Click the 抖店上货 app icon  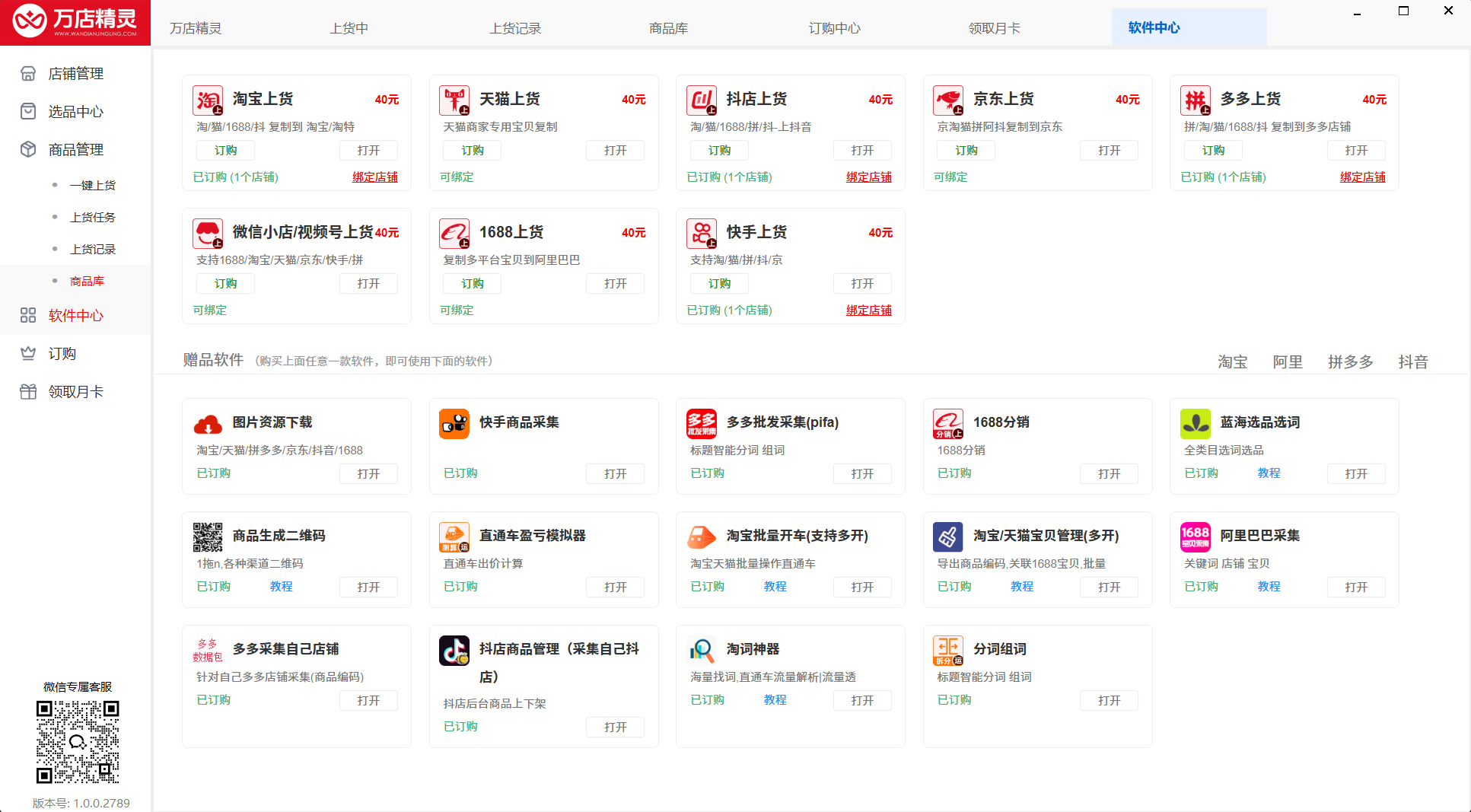coord(702,100)
